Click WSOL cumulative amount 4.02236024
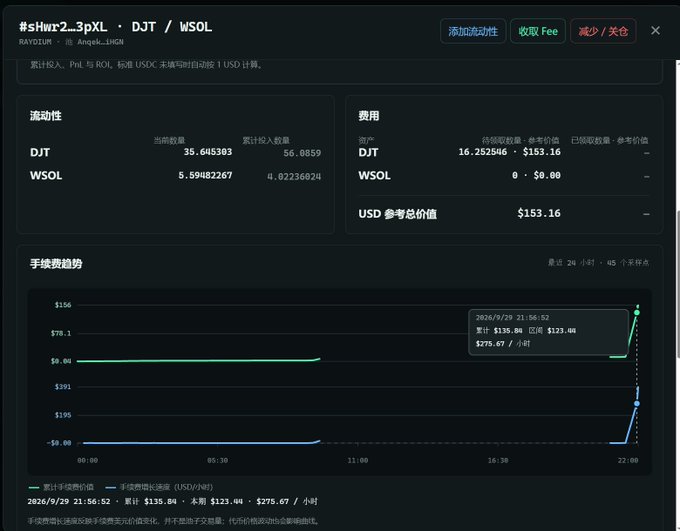This screenshot has height=531, width=680. pyautogui.click(x=294, y=177)
